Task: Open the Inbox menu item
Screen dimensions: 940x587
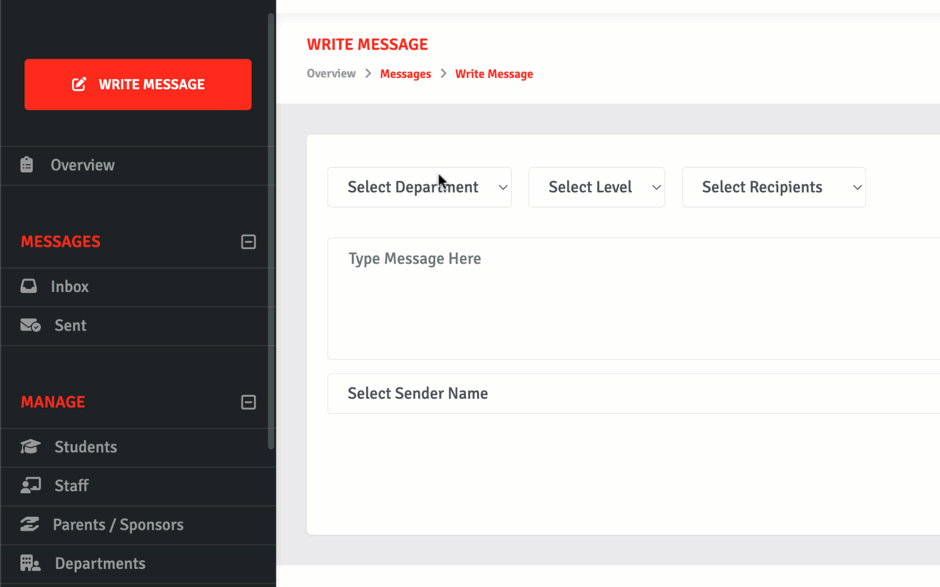Action: pyautogui.click(x=138, y=287)
